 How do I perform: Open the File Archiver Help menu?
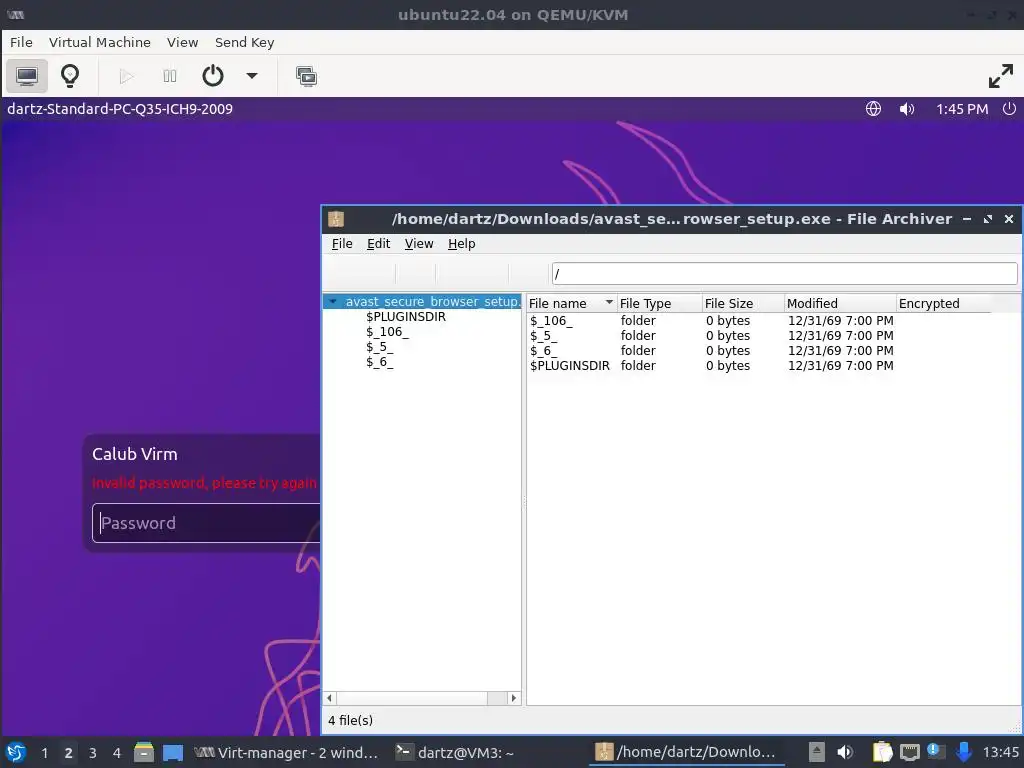click(461, 244)
